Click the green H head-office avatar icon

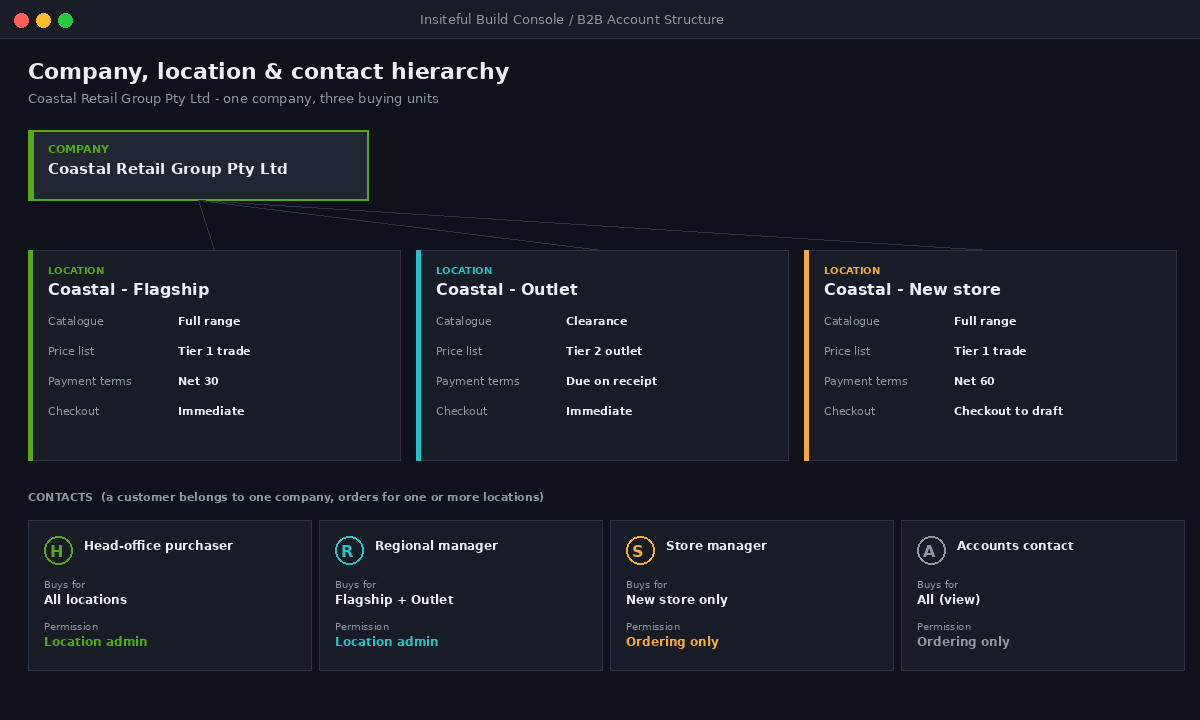point(58,551)
